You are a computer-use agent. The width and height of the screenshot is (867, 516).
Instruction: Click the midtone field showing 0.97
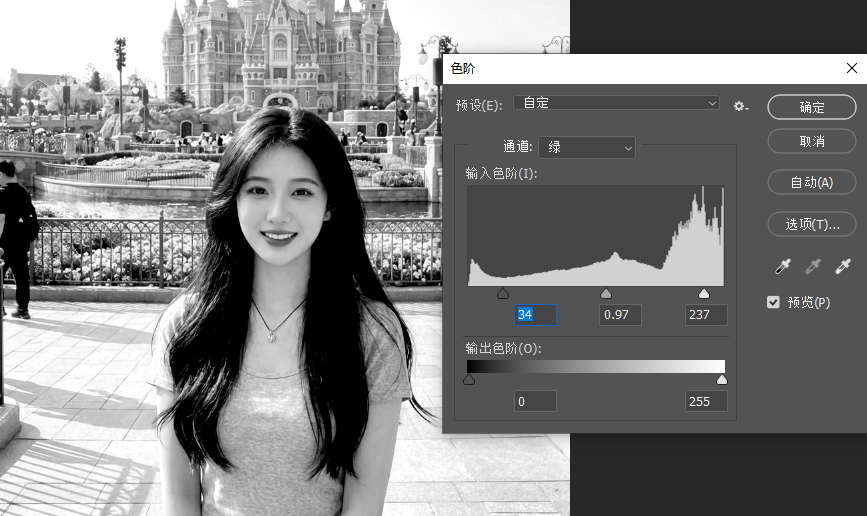coord(620,315)
